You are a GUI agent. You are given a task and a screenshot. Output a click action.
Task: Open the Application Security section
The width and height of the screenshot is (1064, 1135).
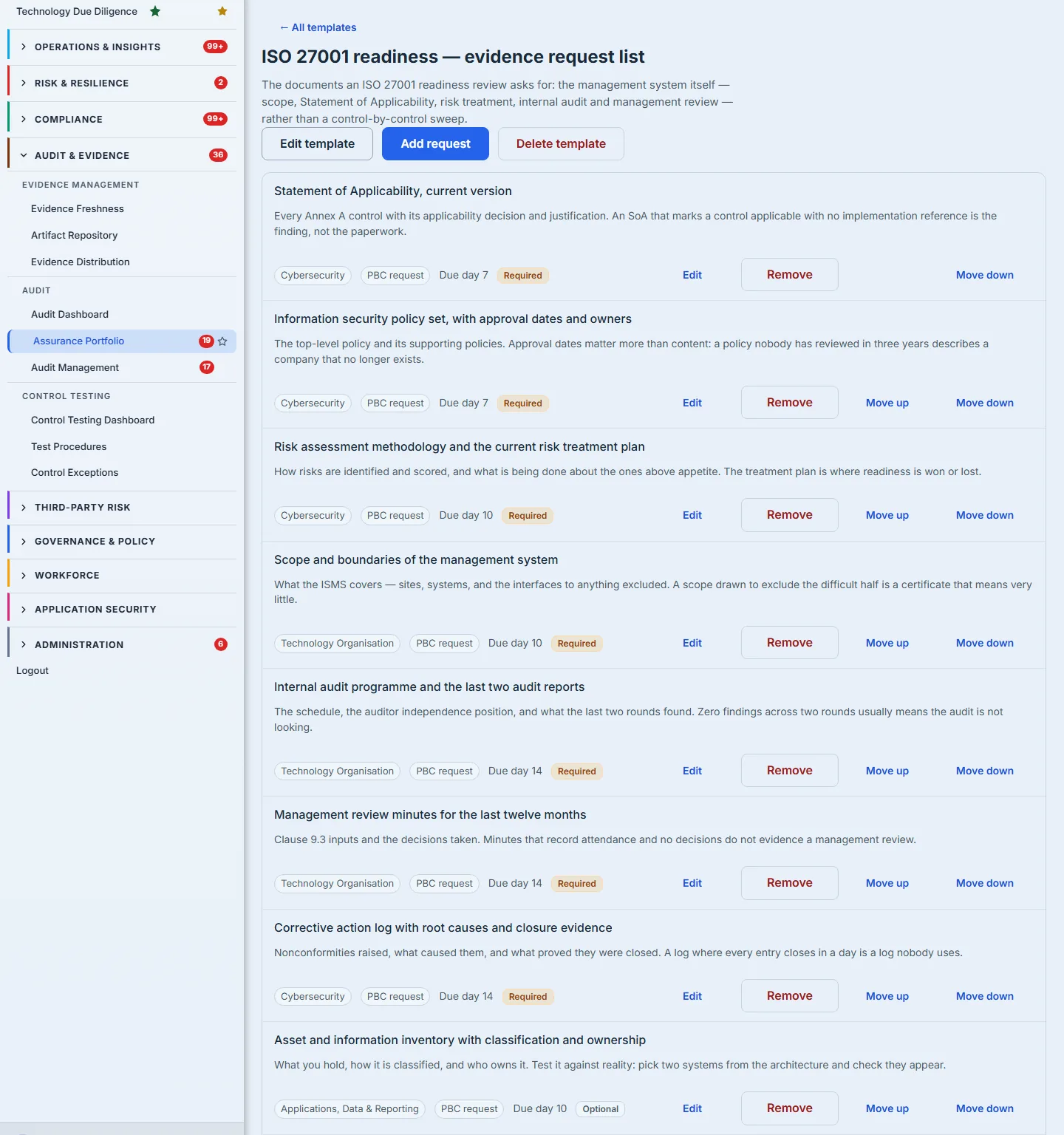coord(122,610)
